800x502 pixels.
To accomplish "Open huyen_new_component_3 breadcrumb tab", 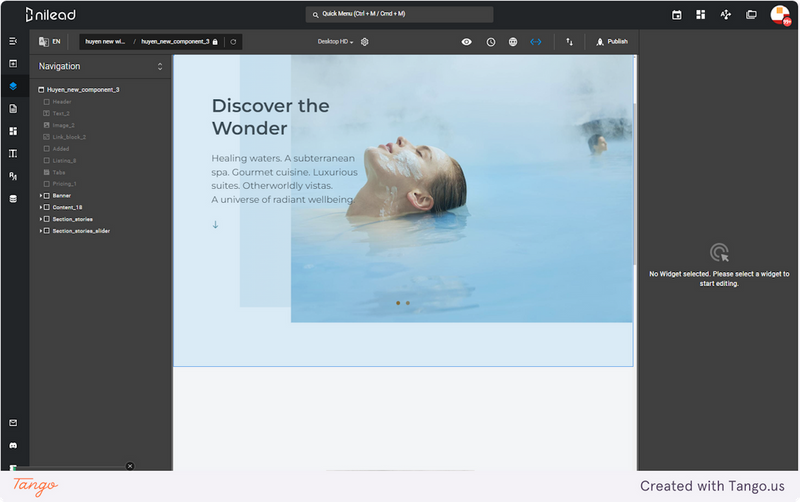I will pyautogui.click(x=175, y=42).
